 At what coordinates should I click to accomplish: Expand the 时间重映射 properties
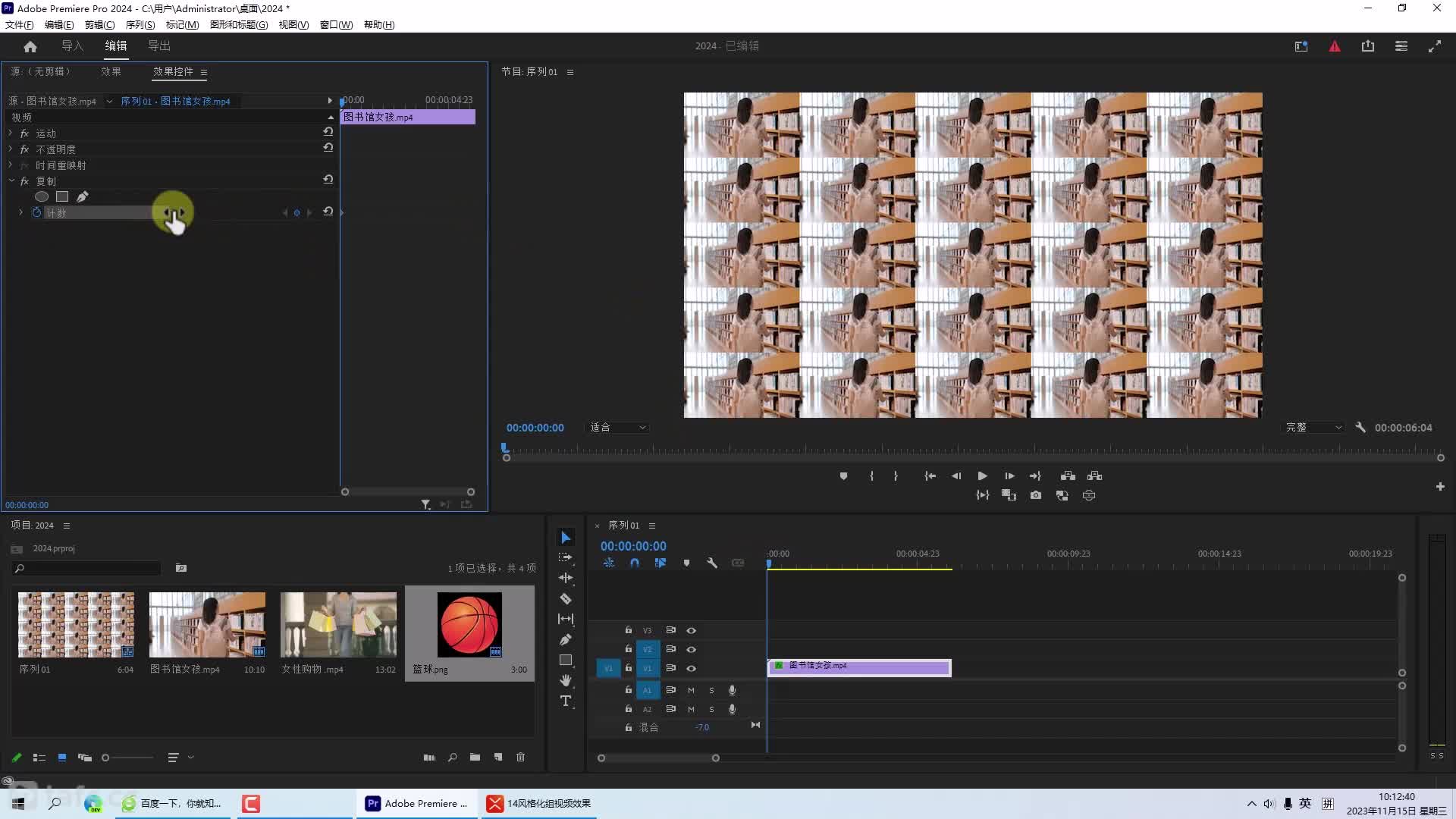pyautogui.click(x=11, y=165)
